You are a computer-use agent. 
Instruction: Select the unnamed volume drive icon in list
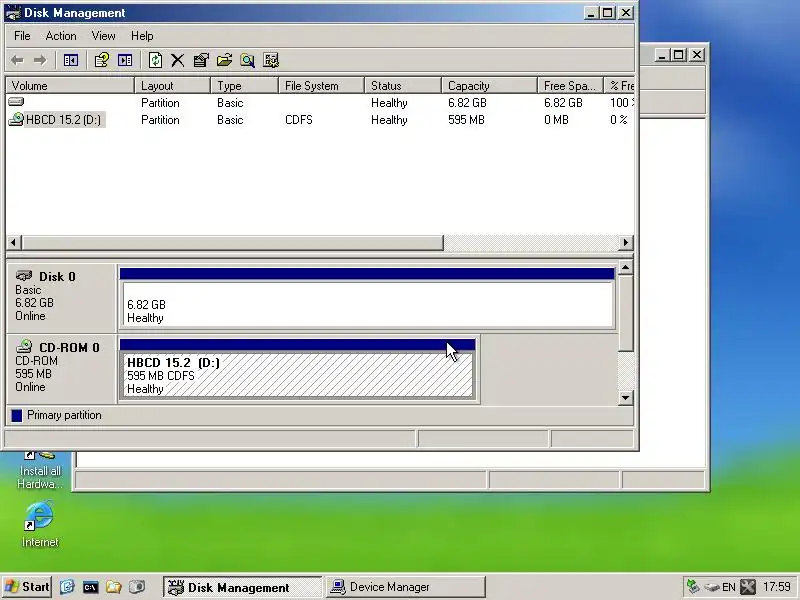16,102
